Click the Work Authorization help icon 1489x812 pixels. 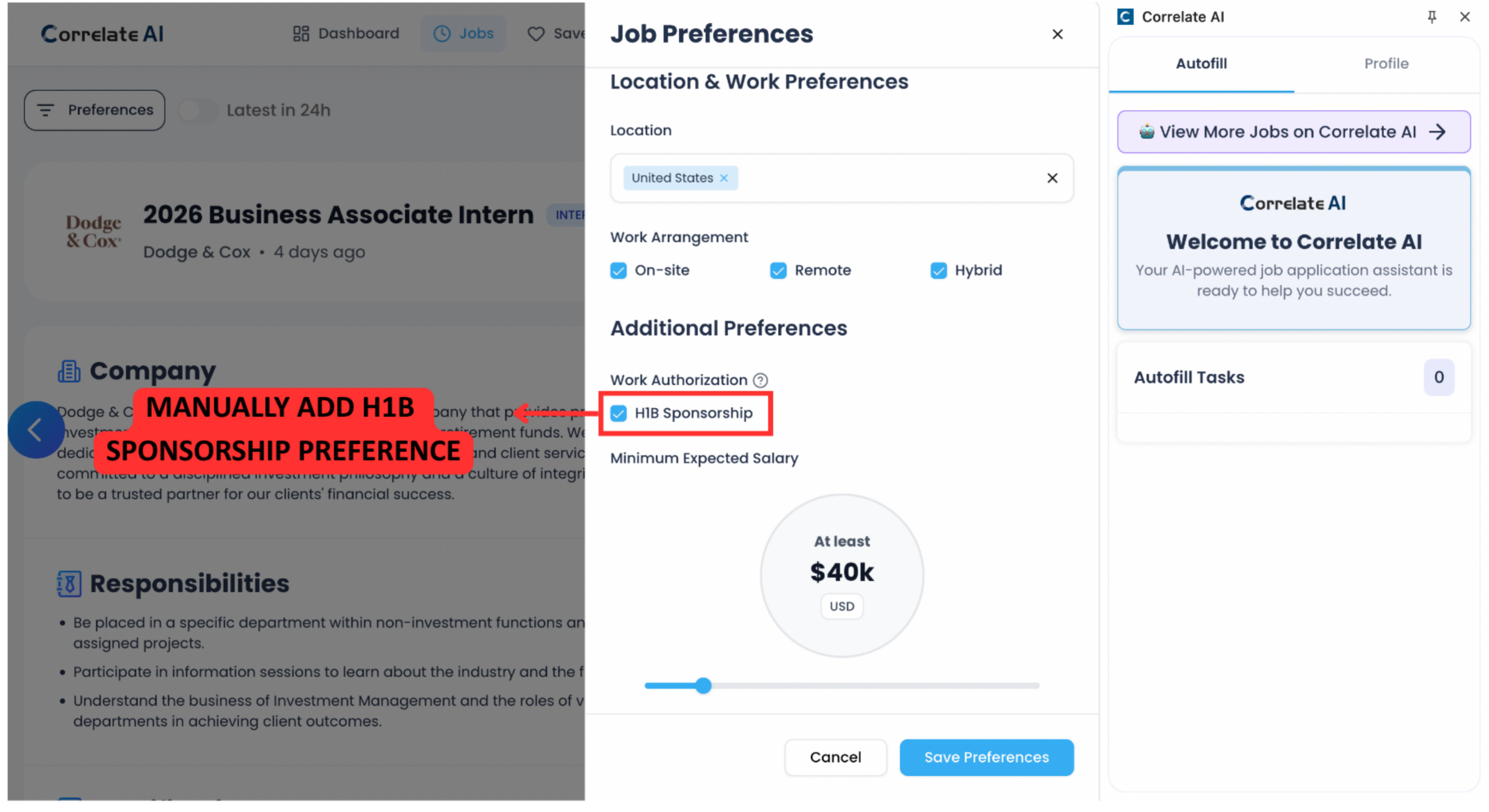point(762,380)
